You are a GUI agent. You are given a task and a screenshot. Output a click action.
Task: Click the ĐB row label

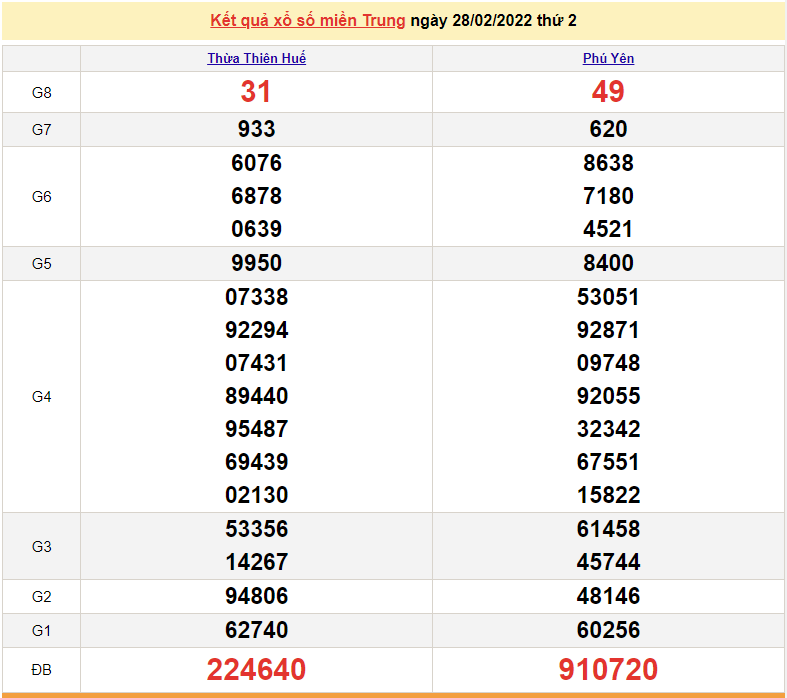pyautogui.click(x=41, y=669)
